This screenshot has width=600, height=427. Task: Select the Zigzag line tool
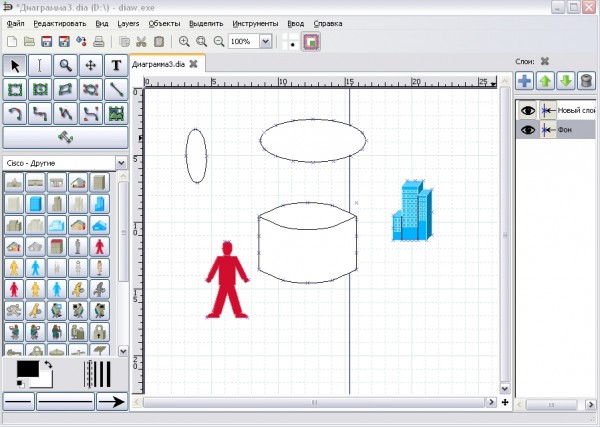tap(40, 114)
